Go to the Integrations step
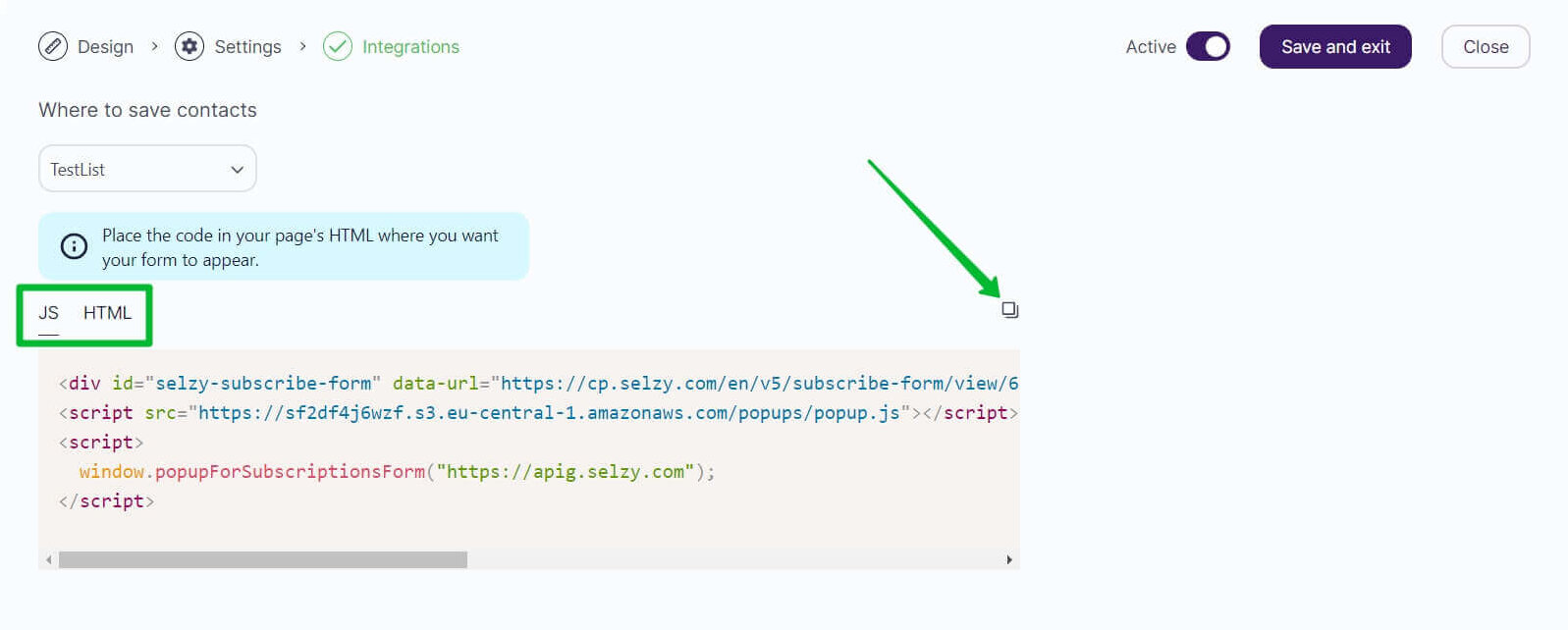The height and width of the screenshot is (630, 1568). pyautogui.click(x=410, y=46)
